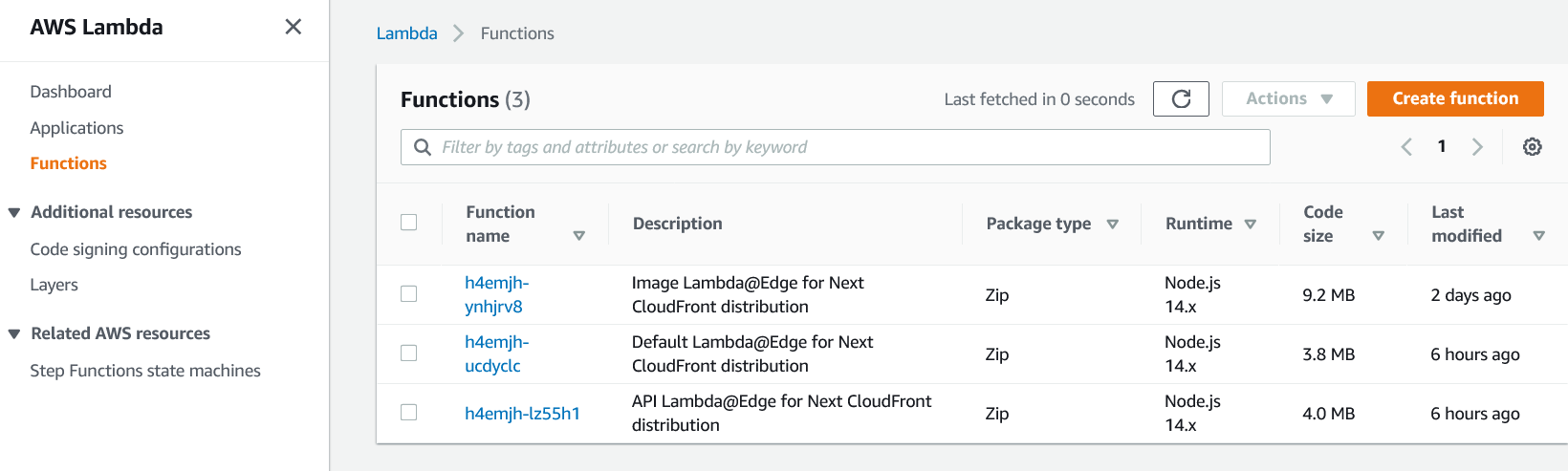Collapse Additional resources section

pos(14,213)
